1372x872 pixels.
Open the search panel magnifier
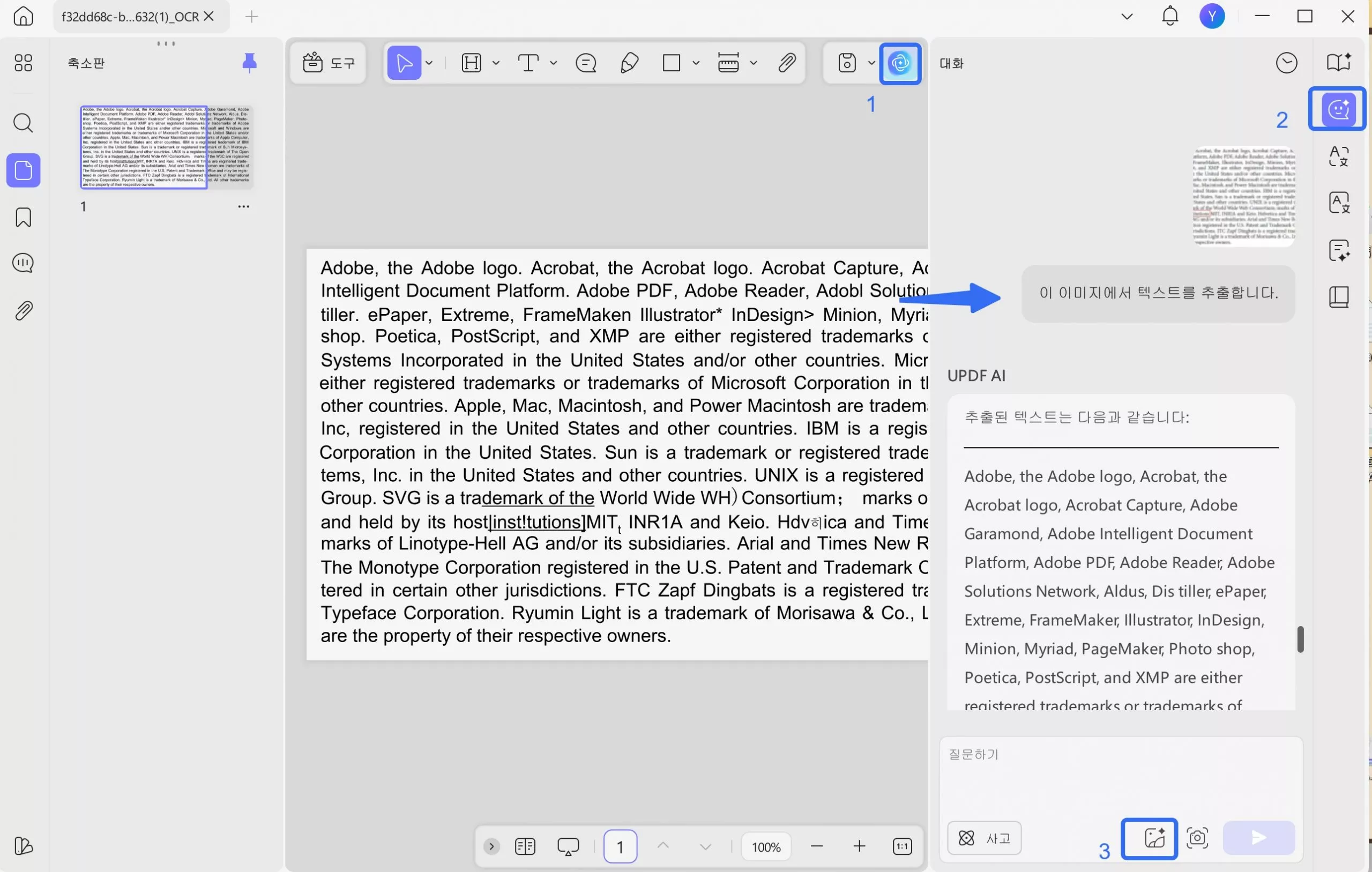coord(24,123)
